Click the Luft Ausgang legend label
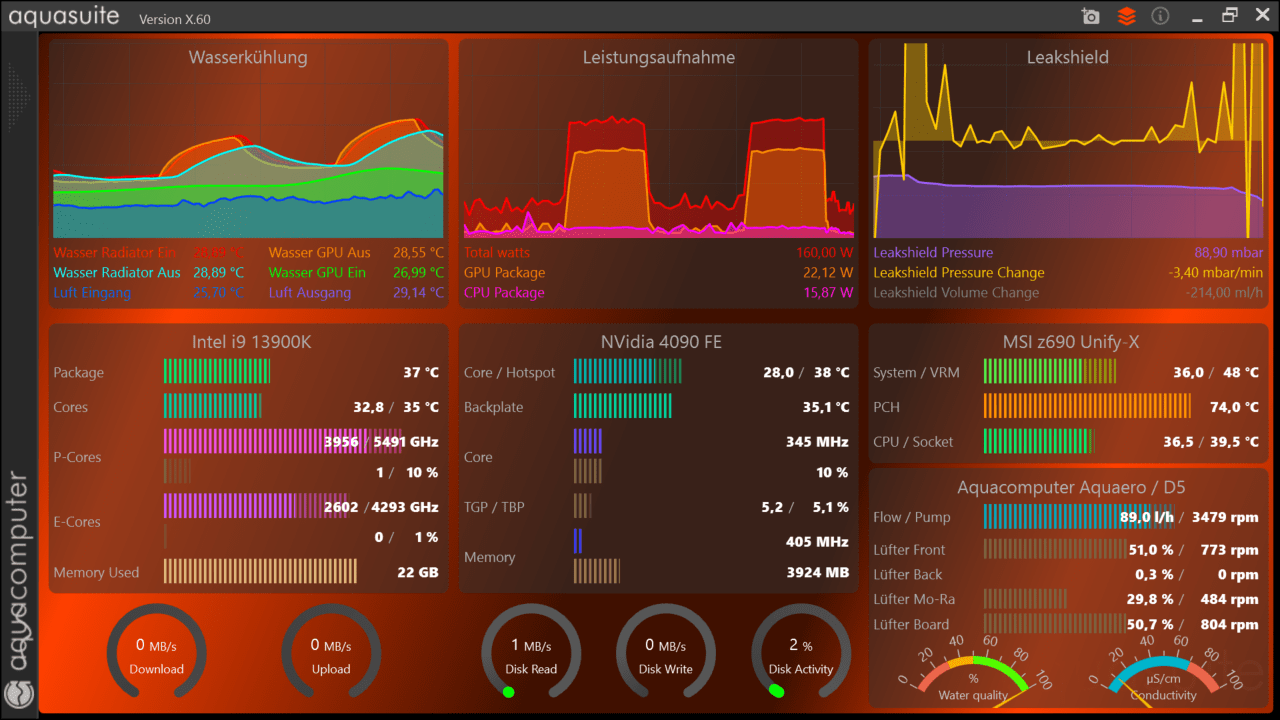1280x720 pixels. (310, 293)
